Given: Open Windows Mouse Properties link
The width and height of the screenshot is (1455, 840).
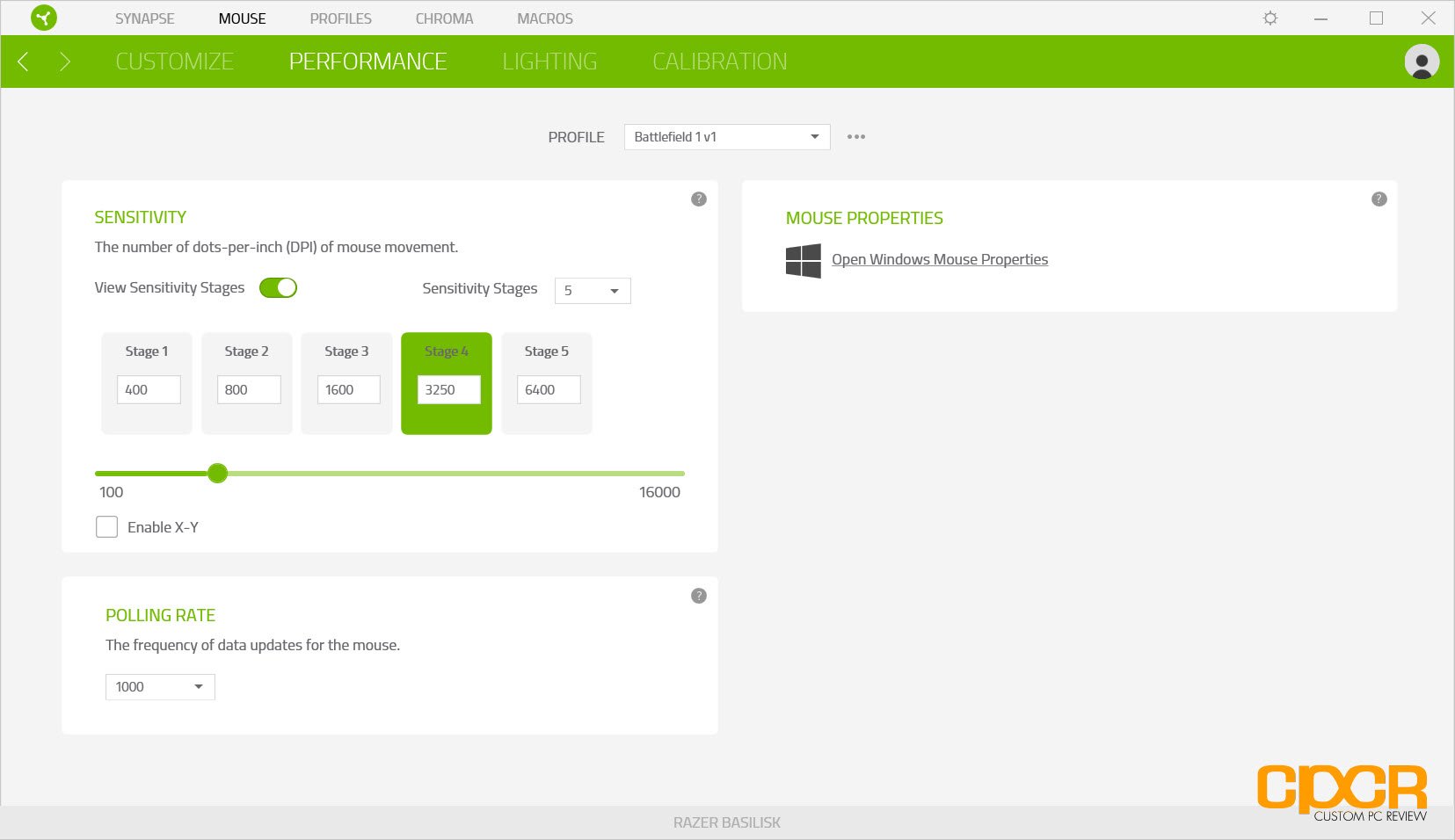Looking at the screenshot, I should coord(940,259).
